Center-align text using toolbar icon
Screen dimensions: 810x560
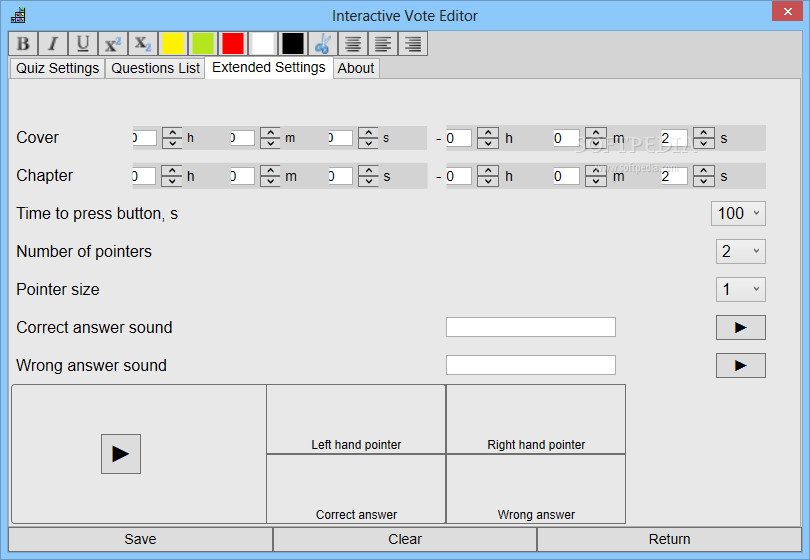pos(353,43)
